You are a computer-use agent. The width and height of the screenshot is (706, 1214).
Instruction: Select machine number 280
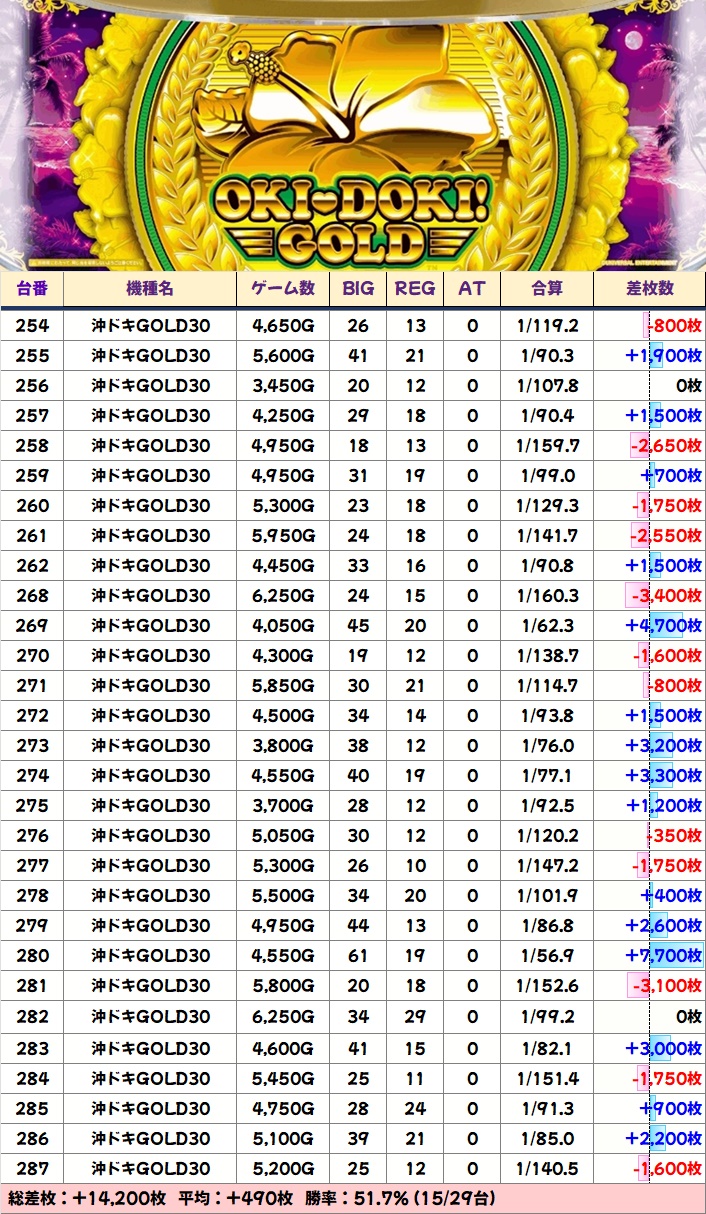(32, 956)
